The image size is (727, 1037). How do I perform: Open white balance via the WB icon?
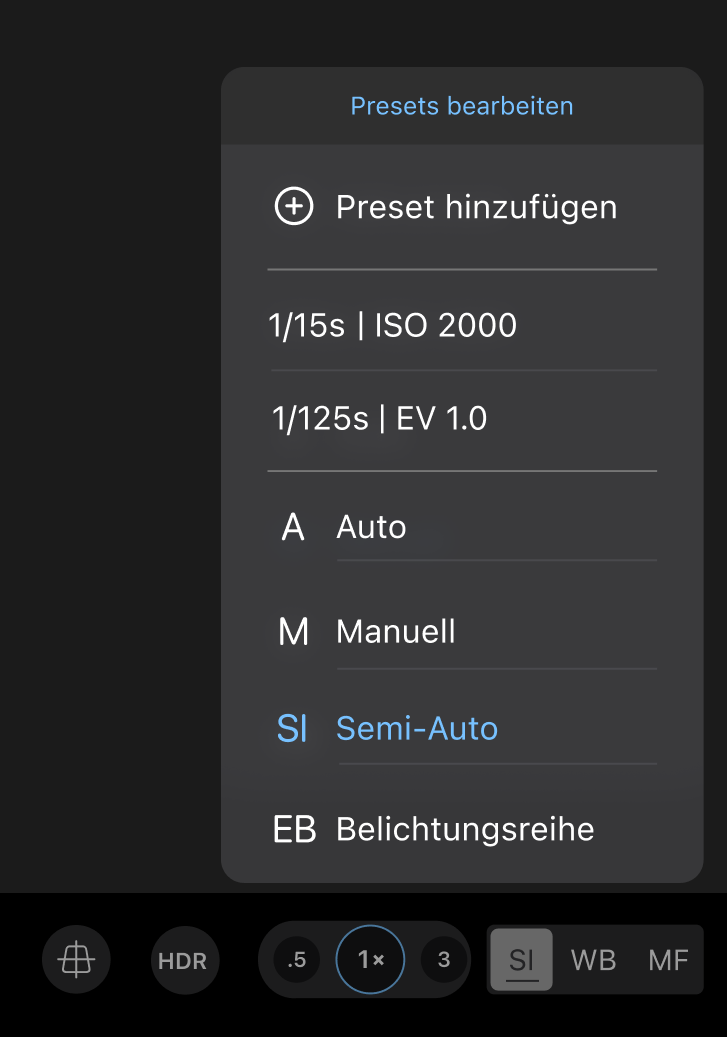(x=594, y=959)
